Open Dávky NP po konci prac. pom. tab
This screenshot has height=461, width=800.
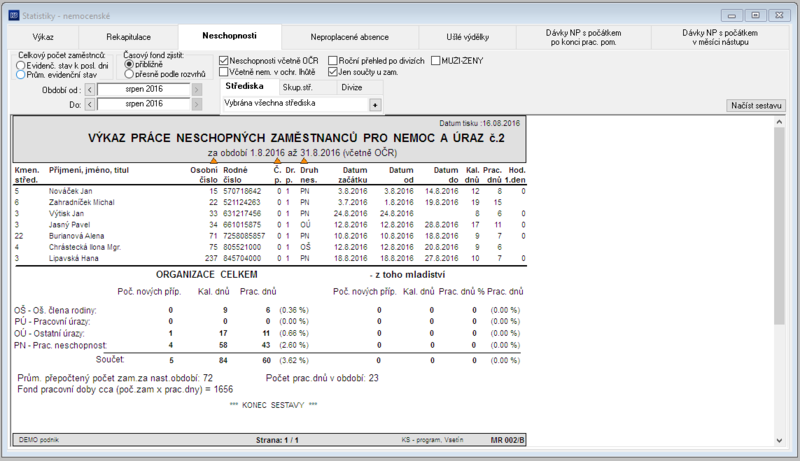(x=583, y=37)
